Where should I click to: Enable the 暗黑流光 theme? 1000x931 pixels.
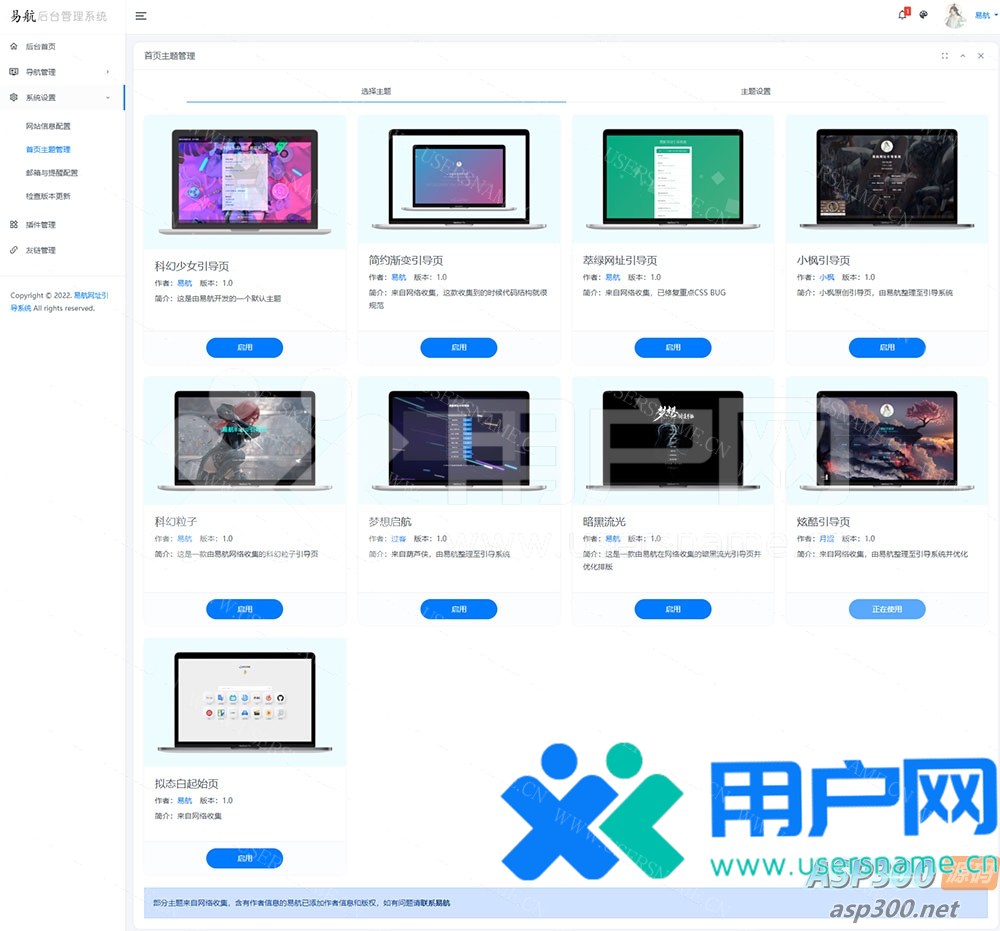[x=673, y=609]
